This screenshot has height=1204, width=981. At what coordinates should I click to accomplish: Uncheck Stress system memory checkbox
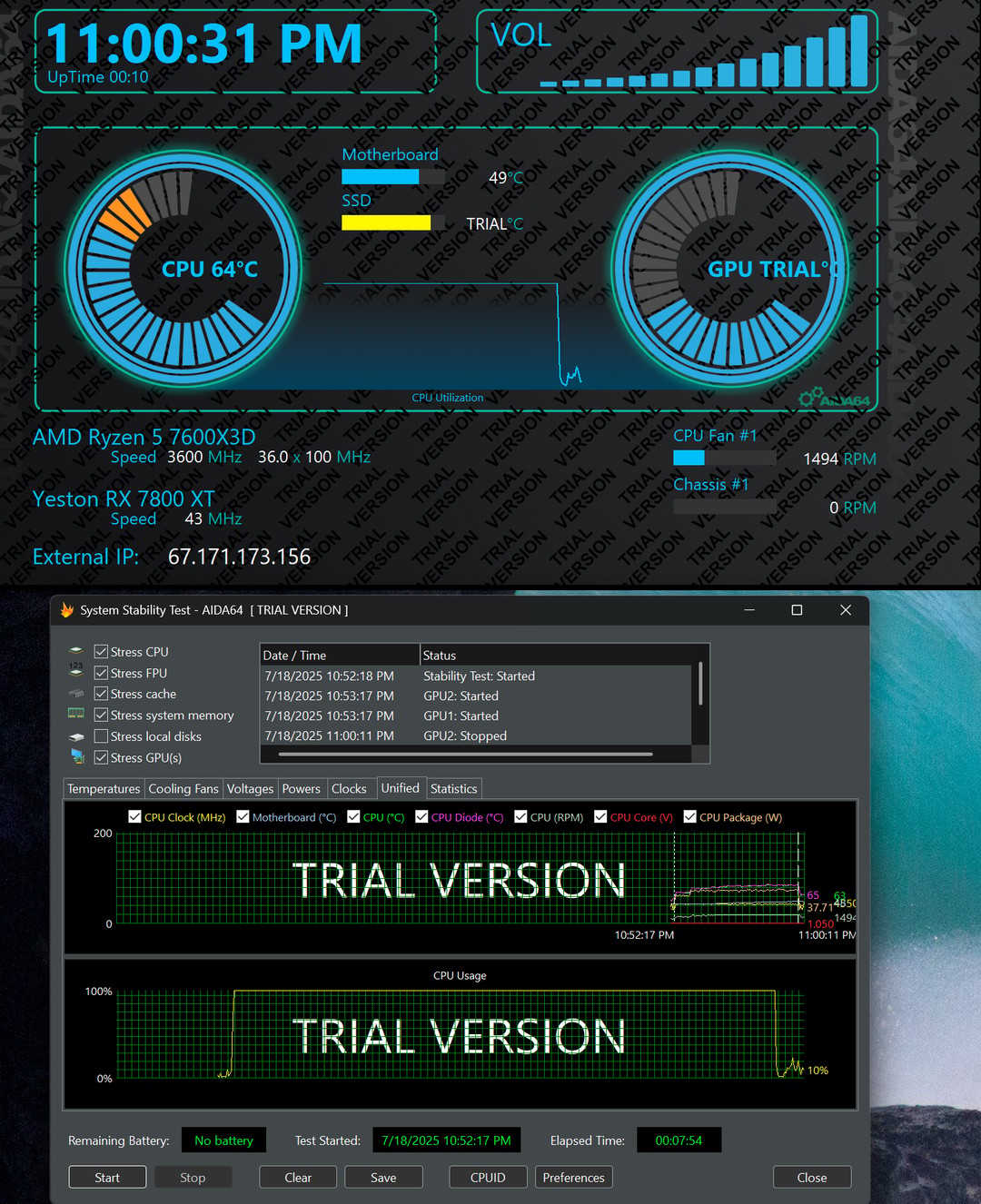101,715
